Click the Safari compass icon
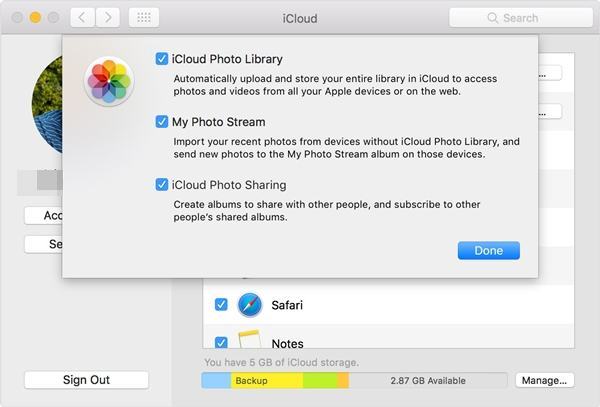Image resolution: width=600 pixels, height=407 pixels. [x=249, y=305]
